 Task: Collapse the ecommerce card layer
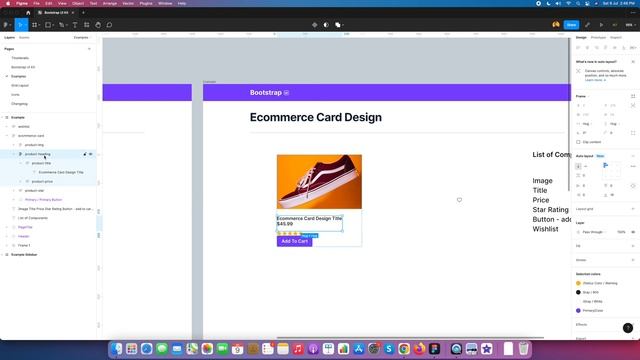tap(7, 136)
